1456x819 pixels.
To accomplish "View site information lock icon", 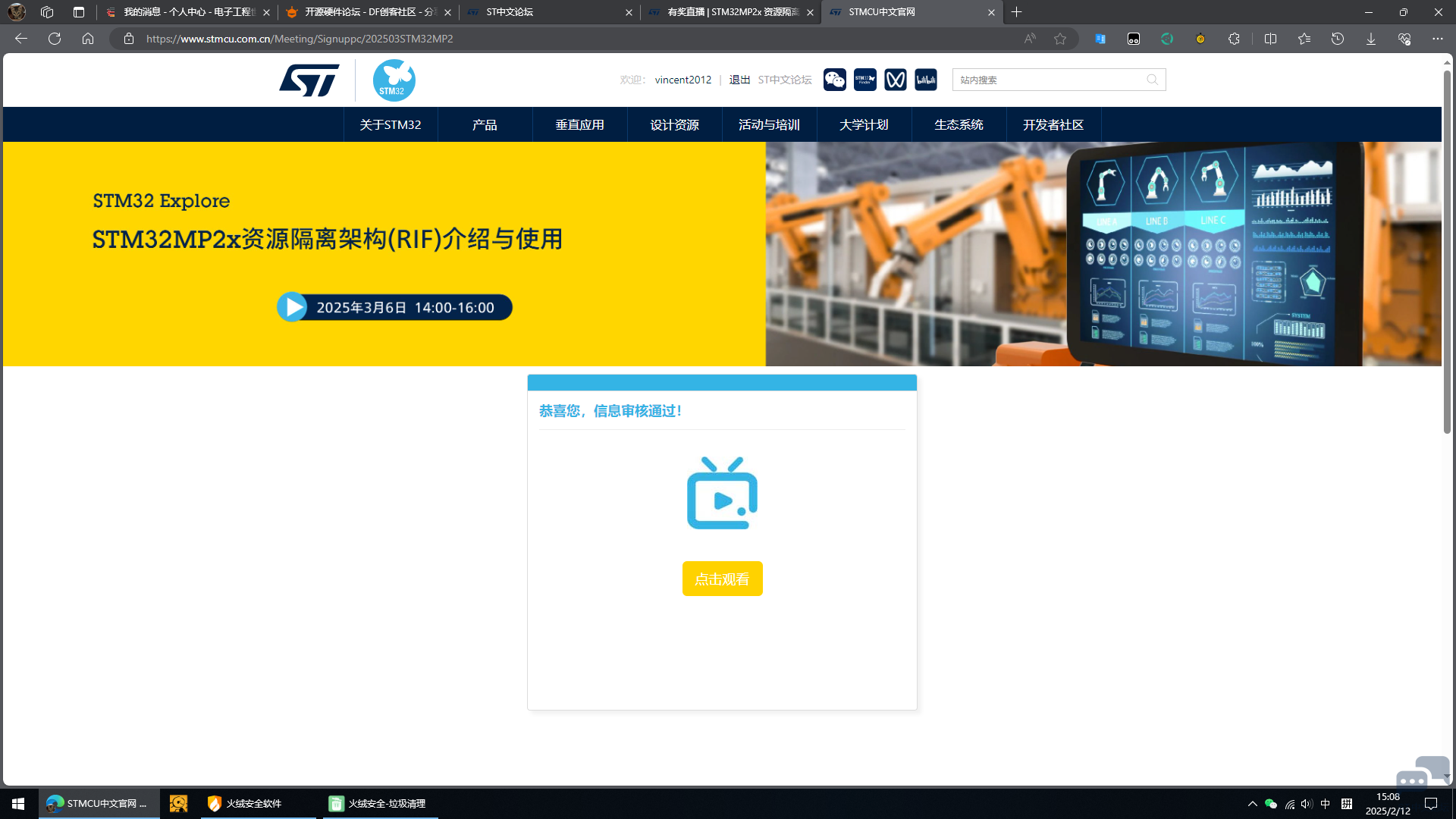I will click(x=129, y=39).
